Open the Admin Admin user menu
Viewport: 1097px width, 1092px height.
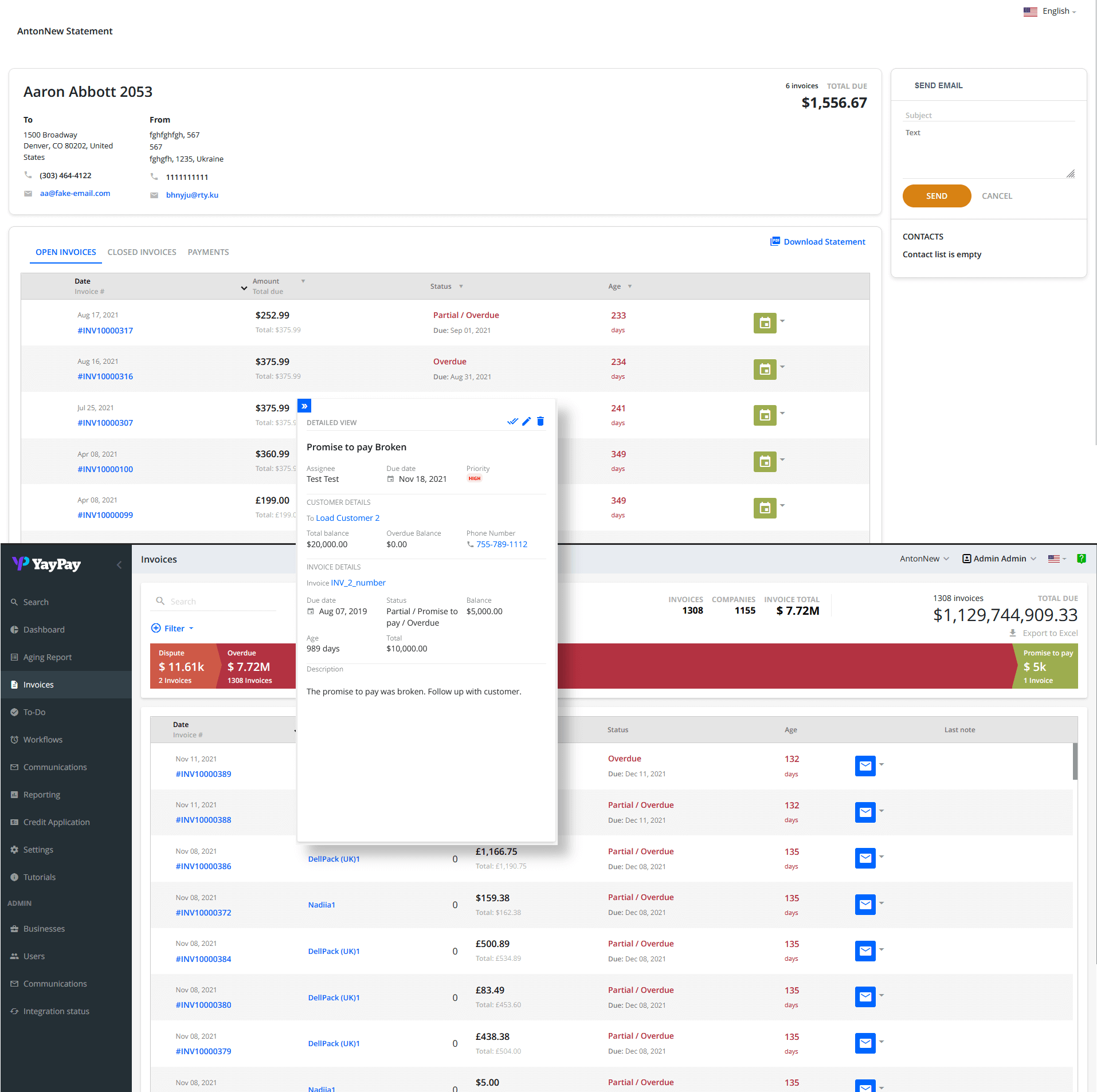coord(999,559)
